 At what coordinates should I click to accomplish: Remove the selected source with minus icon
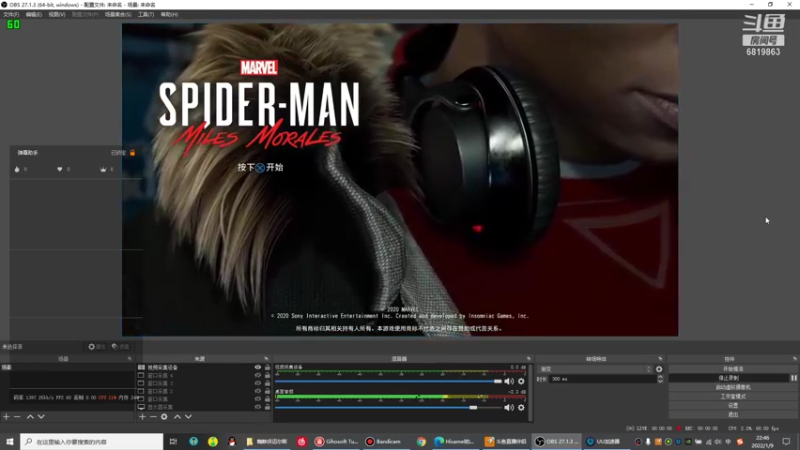(153, 417)
